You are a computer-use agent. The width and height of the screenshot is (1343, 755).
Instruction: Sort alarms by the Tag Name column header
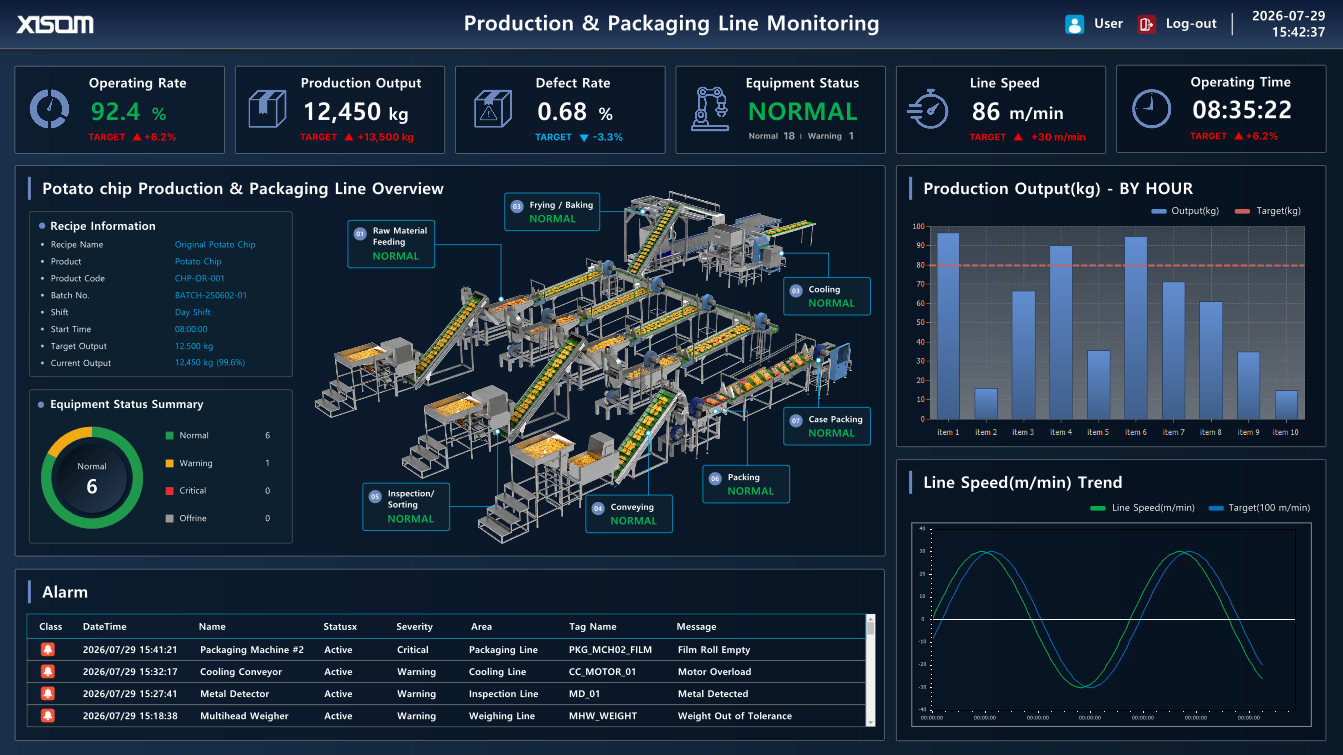[x=593, y=627]
